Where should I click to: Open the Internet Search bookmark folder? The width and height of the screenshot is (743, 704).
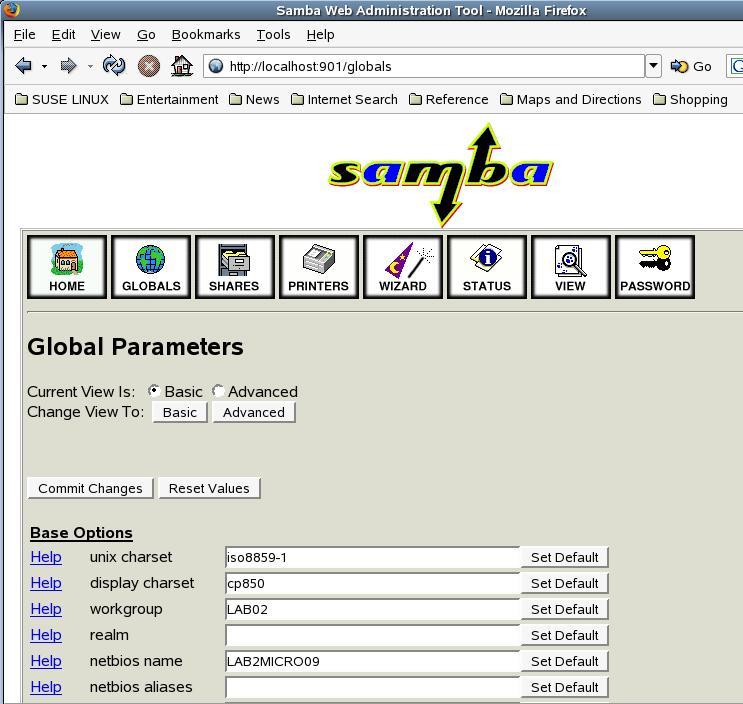coord(344,99)
